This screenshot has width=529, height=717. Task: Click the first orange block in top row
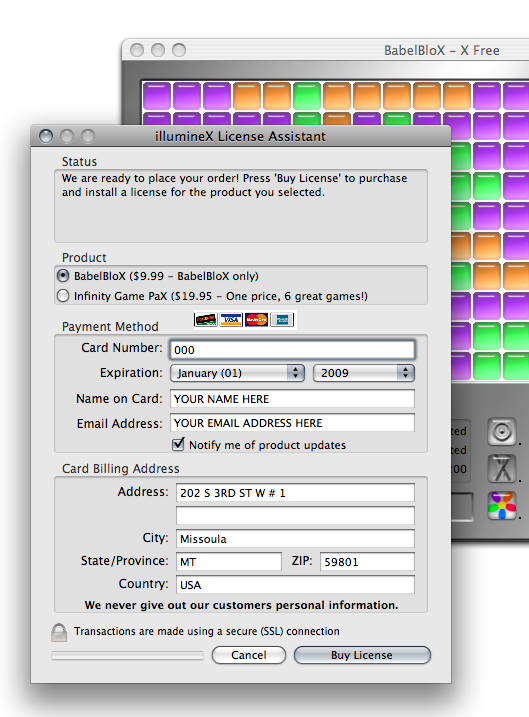pyautogui.click(x=247, y=96)
